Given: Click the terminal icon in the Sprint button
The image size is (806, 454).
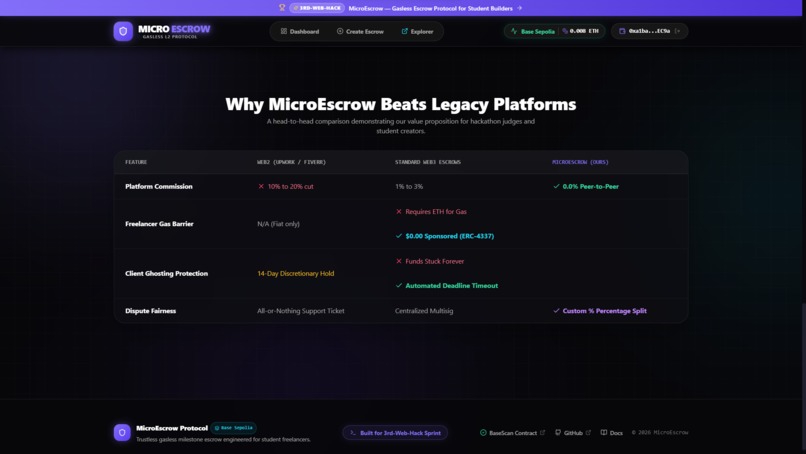Looking at the screenshot, I should click(x=353, y=433).
